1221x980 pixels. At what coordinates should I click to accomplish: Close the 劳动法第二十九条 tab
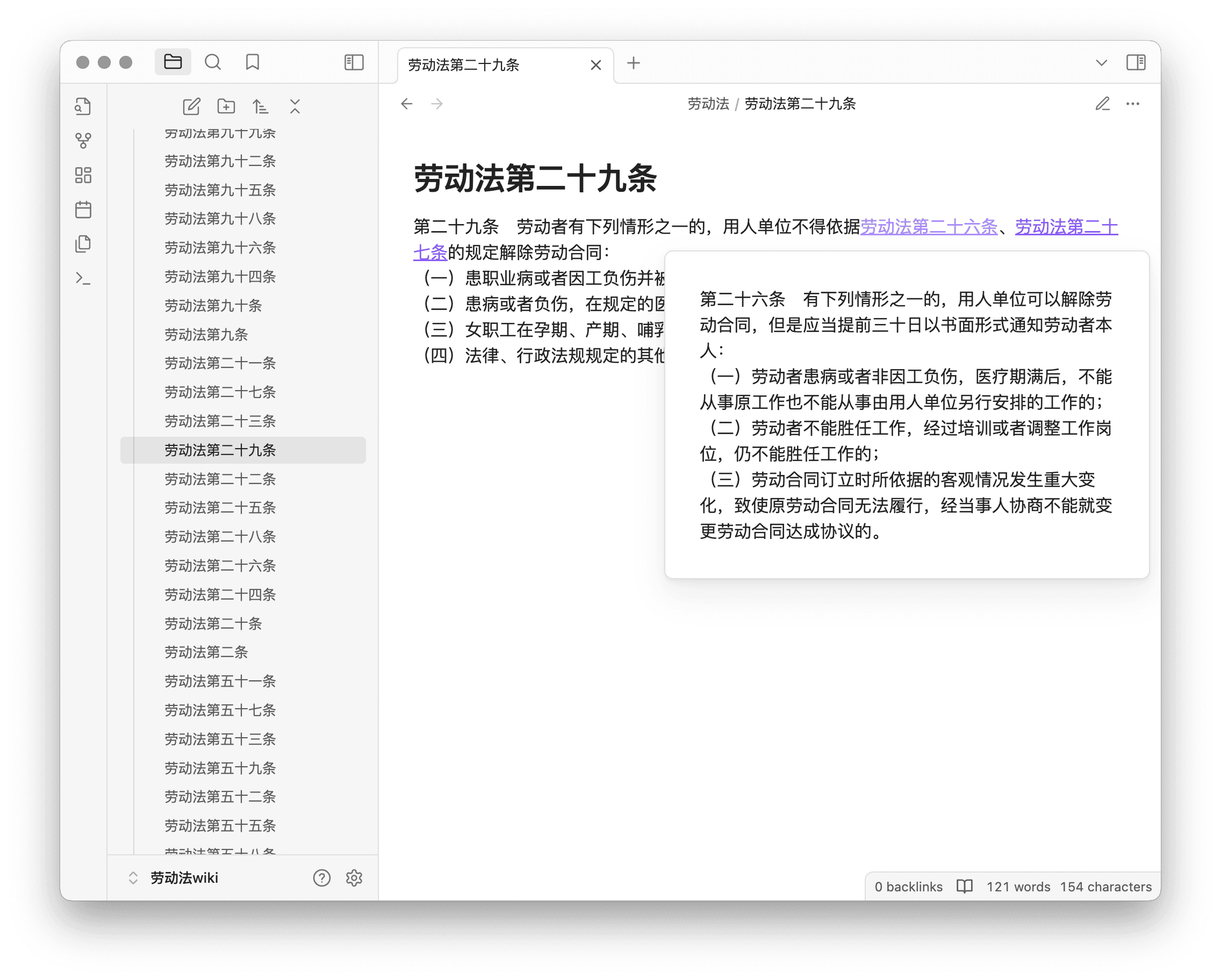(596, 65)
